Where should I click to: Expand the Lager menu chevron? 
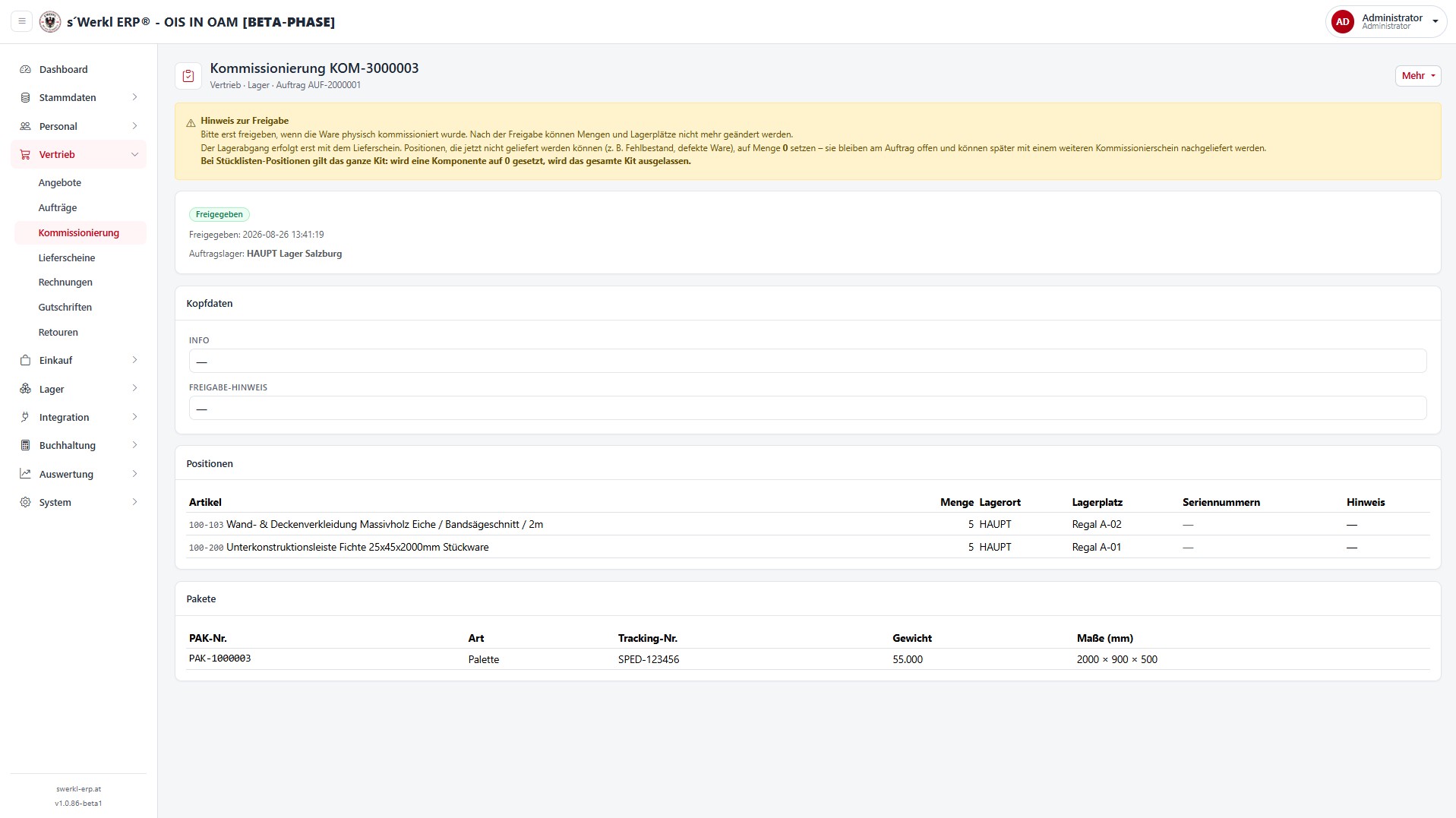coord(134,389)
